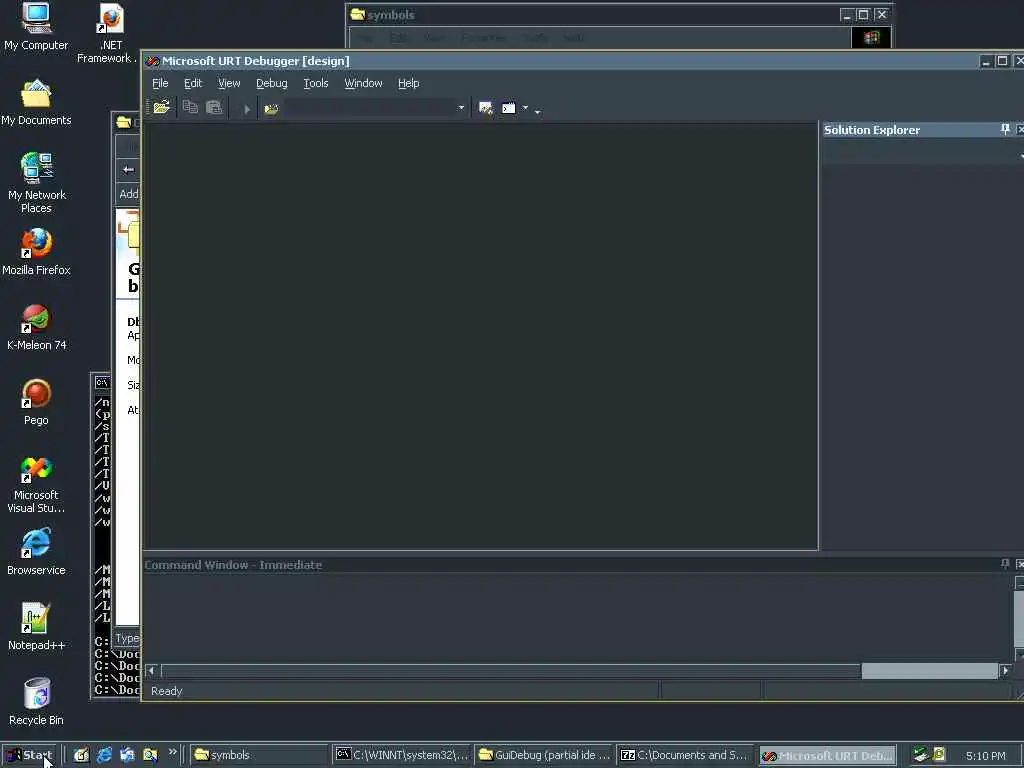Switch to C:\WINNT\system32 taskbar button
This screenshot has width=1024, height=768.
point(402,755)
